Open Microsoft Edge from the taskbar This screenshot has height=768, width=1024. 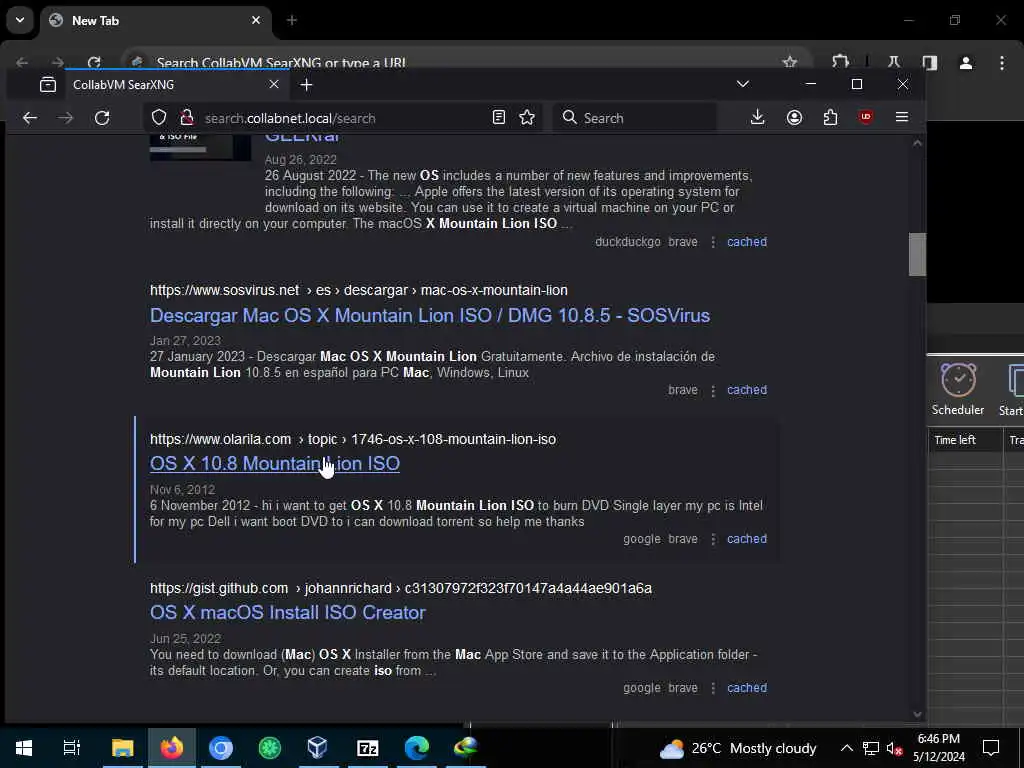coord(417,748)
